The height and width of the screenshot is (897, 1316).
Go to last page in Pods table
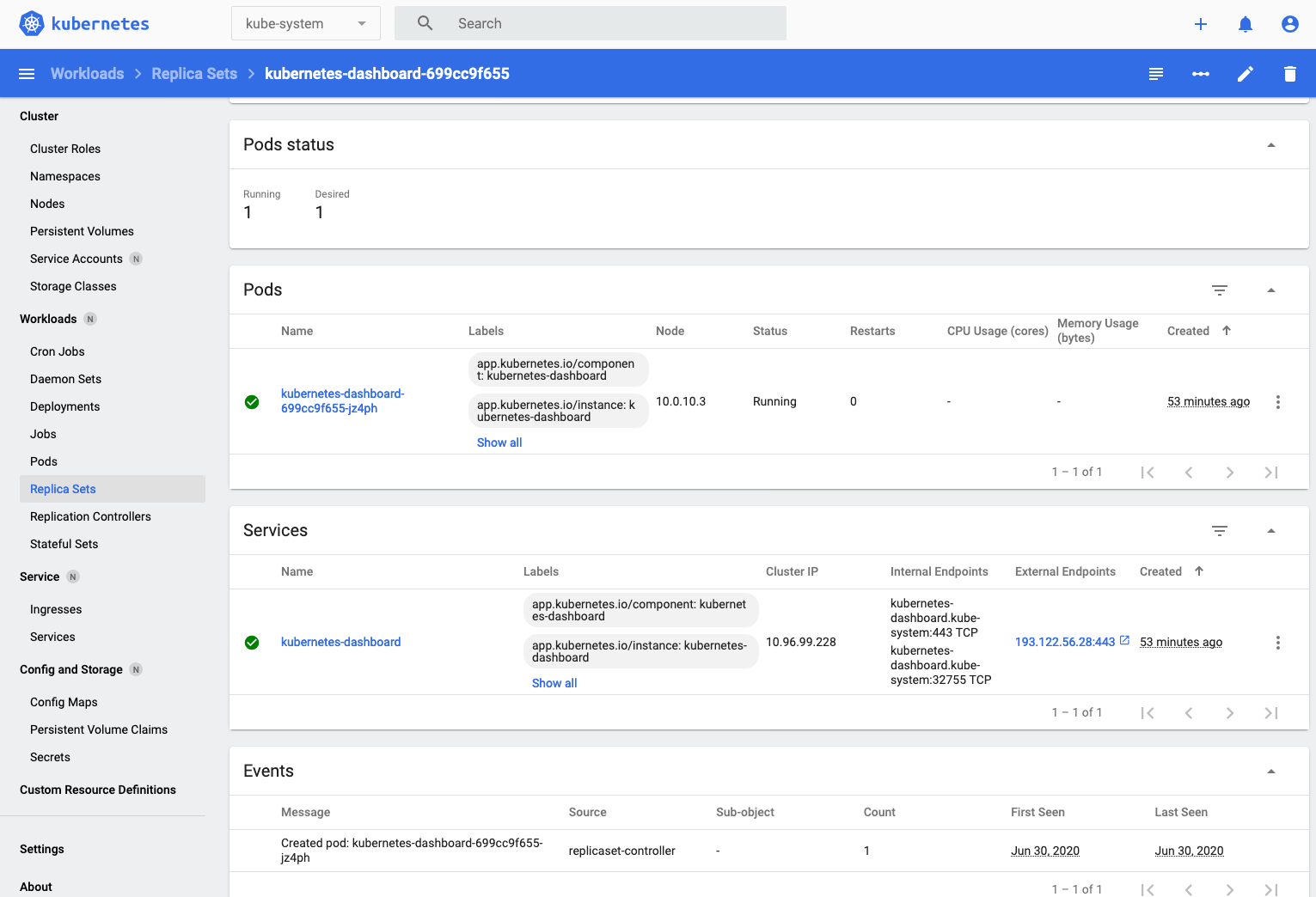tap(1271, 473)
